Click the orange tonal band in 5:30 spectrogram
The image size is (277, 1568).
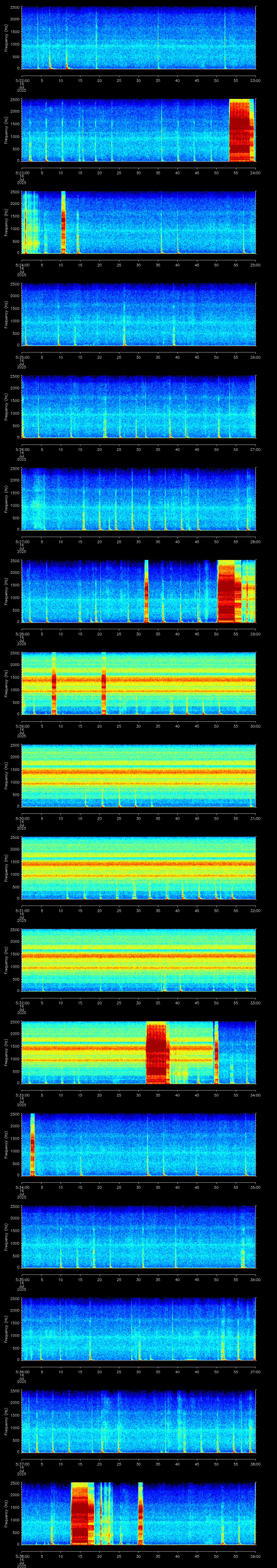(138, 772)
